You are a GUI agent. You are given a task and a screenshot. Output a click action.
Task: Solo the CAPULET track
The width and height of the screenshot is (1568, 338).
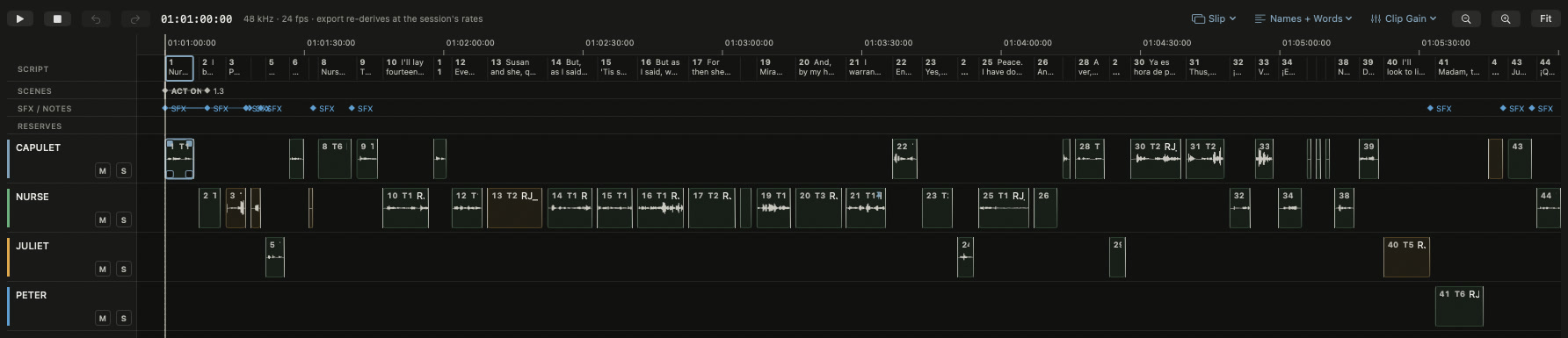point(124,171)
